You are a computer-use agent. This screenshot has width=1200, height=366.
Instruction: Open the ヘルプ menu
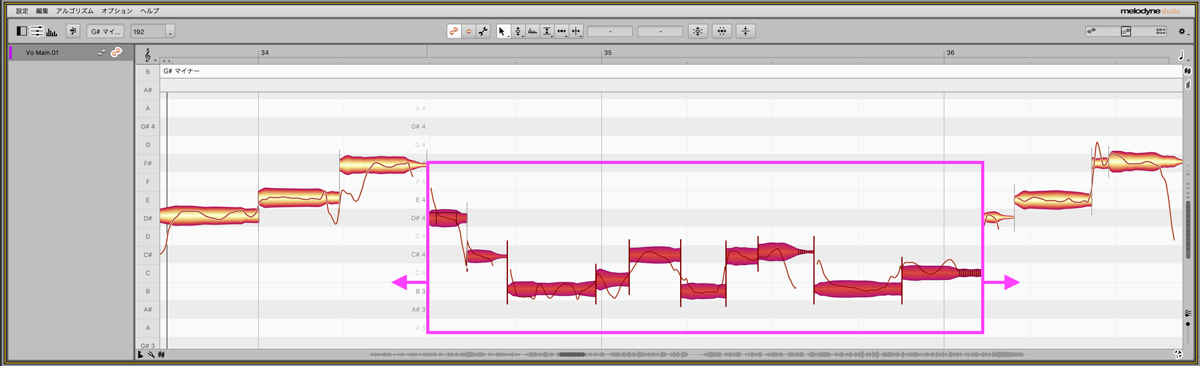coord(149,10)
